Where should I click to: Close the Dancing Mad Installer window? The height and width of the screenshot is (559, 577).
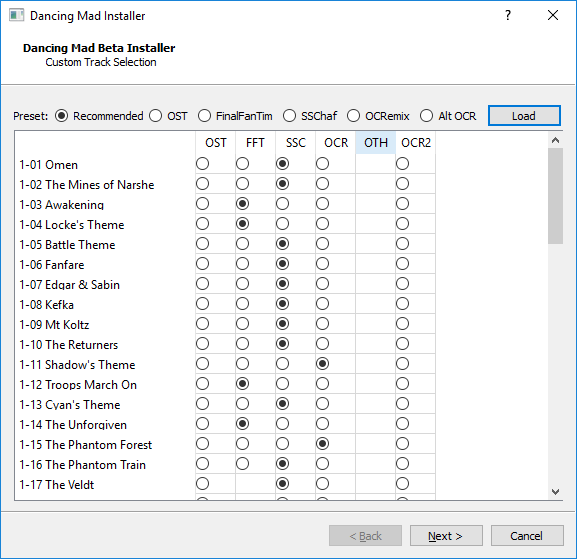coord(553,15)
